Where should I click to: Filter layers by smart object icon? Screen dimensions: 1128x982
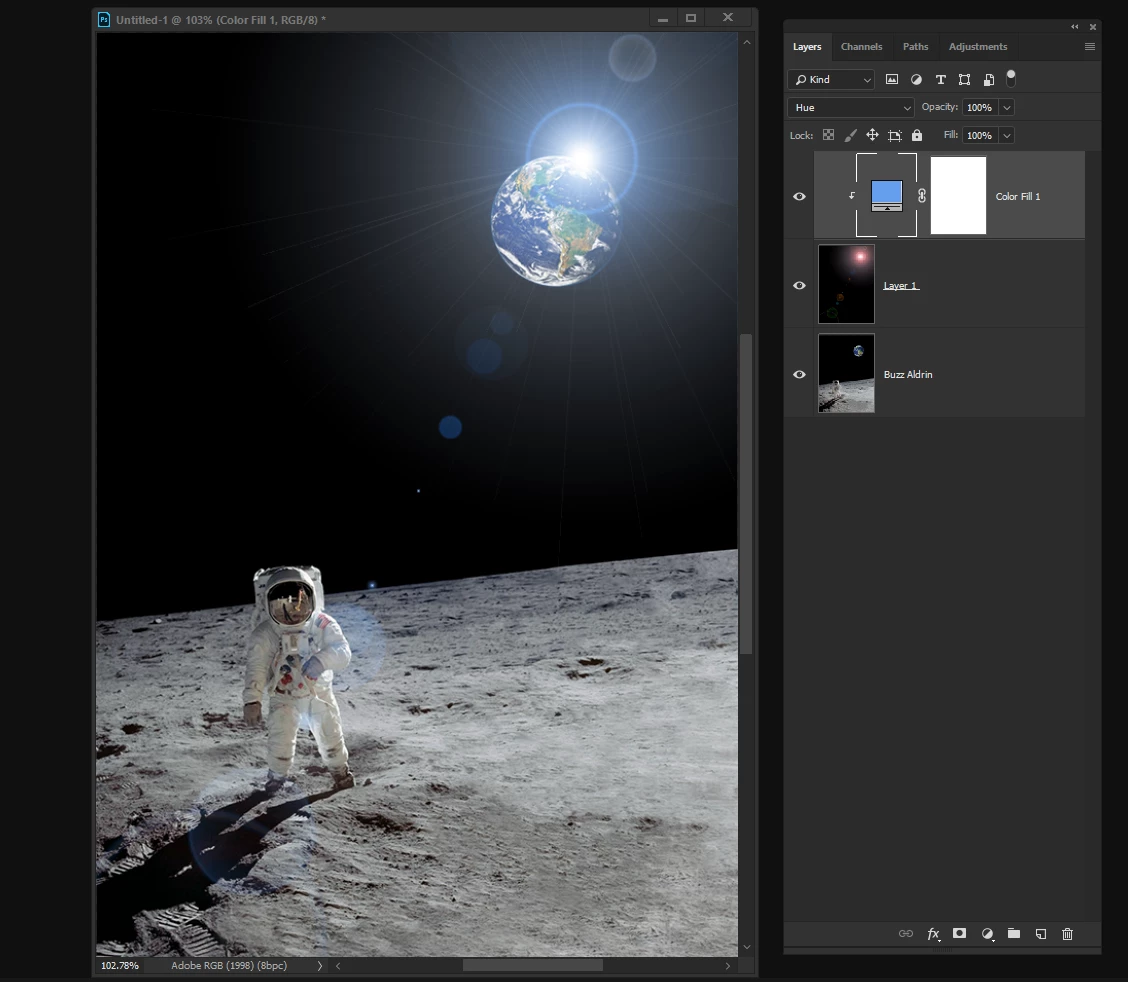pyautogui.click(x=989, y=79)
